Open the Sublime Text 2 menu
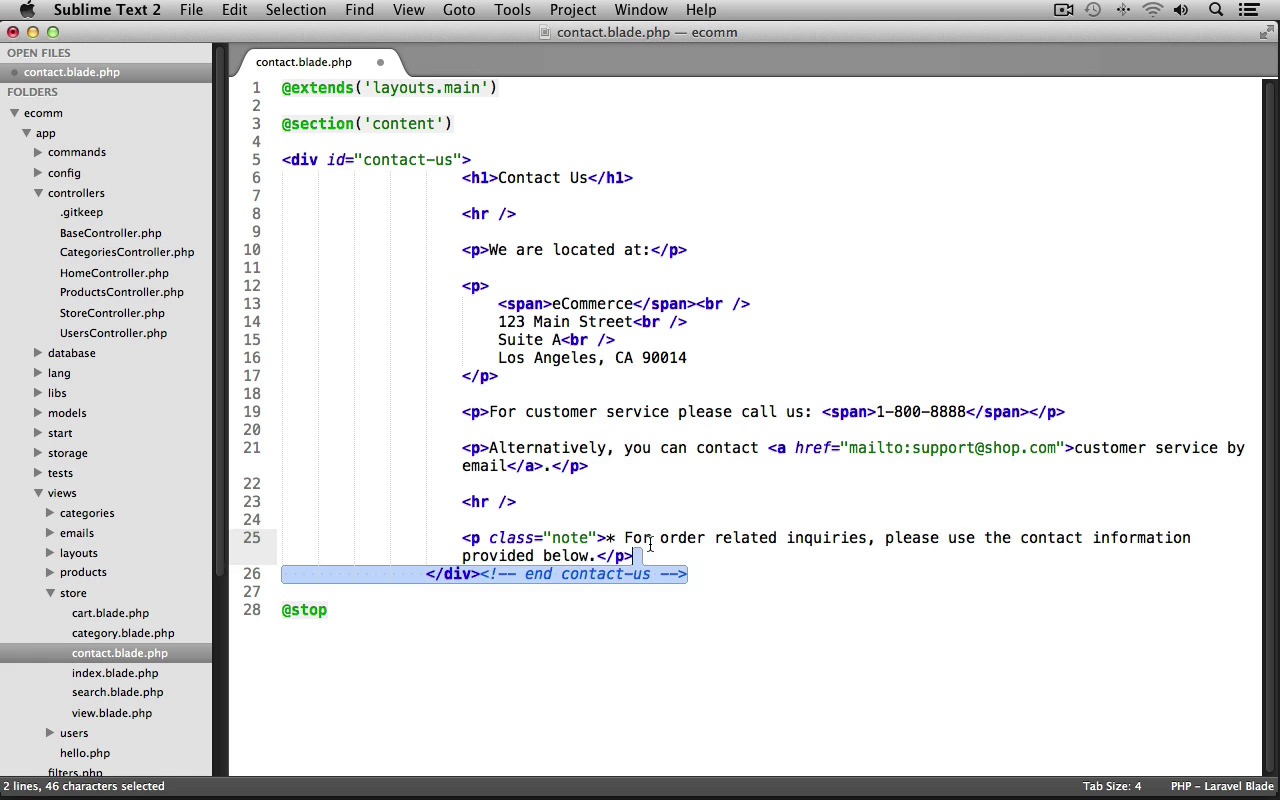The image size is (1280, 800). tap(107, 10)
